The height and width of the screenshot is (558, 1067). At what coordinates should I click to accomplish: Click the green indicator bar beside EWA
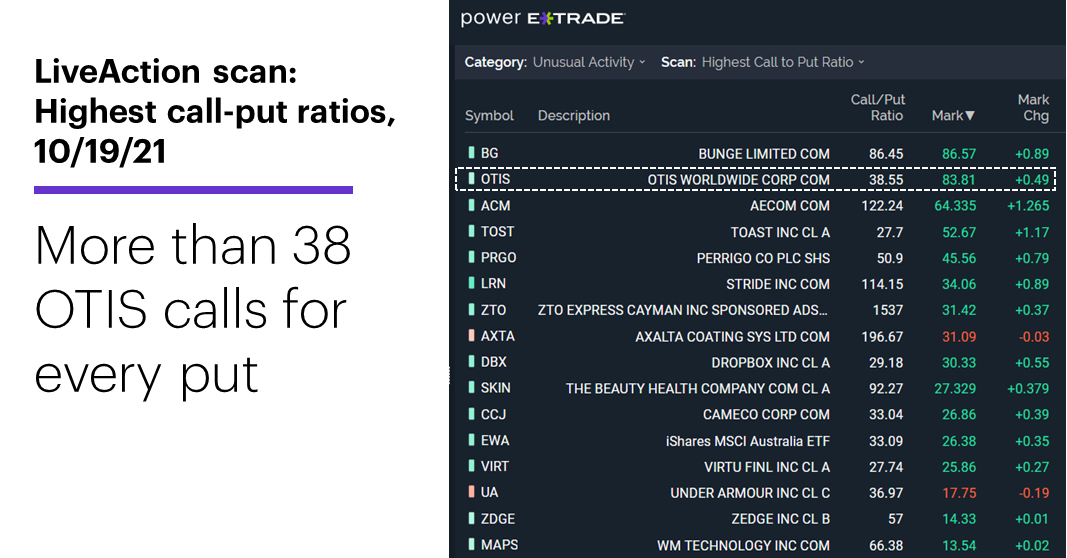[471, 440]
